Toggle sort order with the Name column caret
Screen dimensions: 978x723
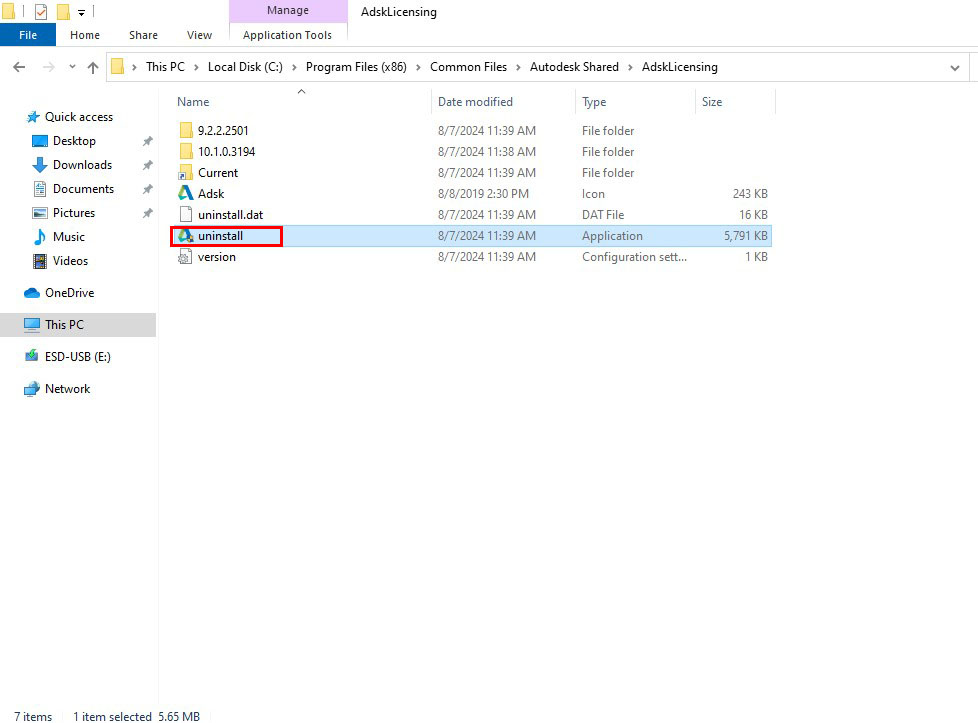[301, 90]
